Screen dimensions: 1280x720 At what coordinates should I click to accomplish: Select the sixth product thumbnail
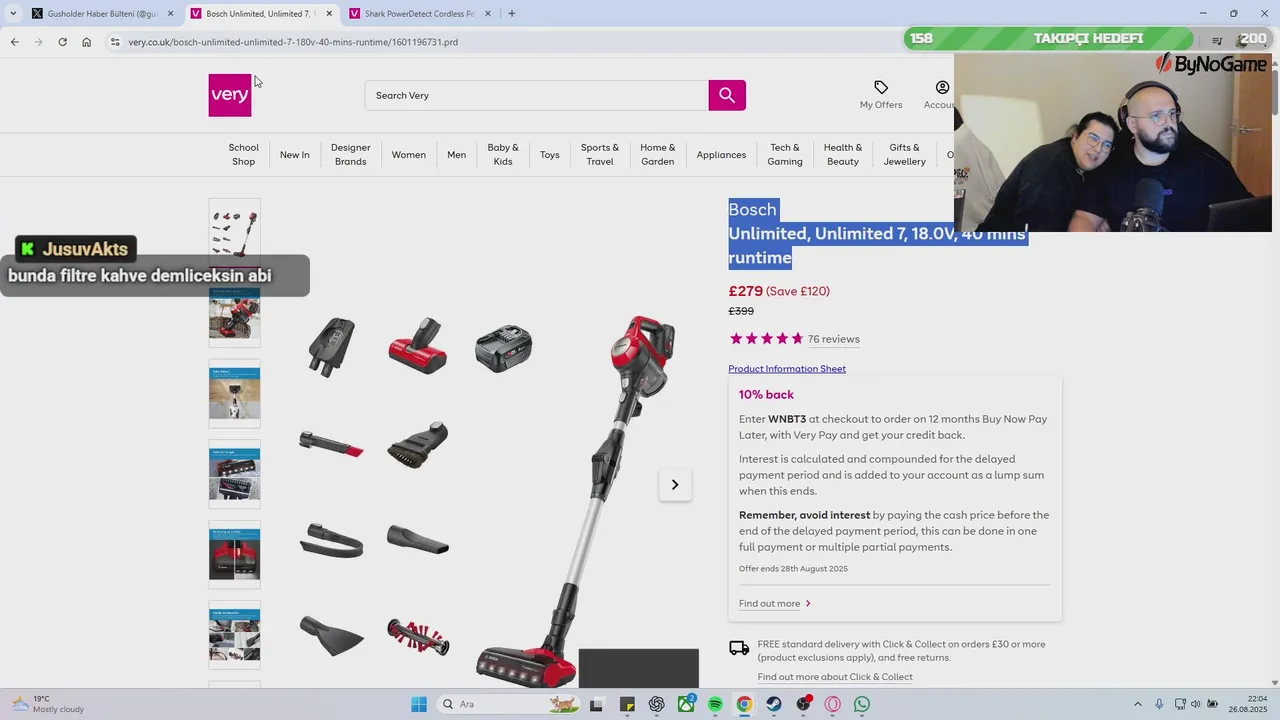tap(234, 635)
